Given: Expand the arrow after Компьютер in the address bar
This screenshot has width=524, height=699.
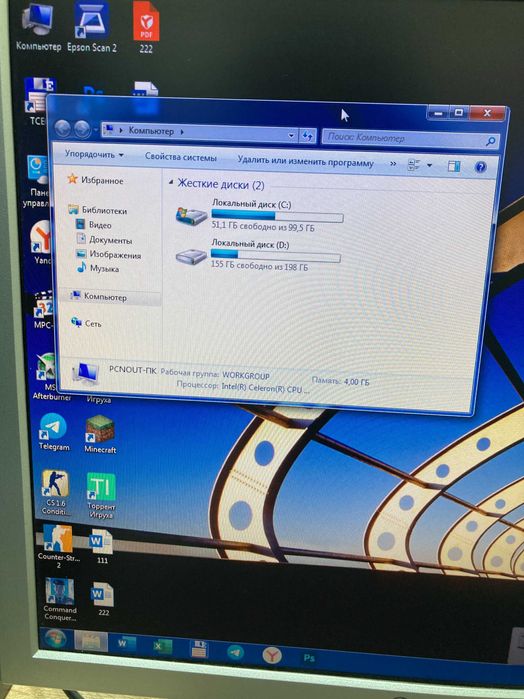Looking at the screenshot, I should [x=182, y=132].
